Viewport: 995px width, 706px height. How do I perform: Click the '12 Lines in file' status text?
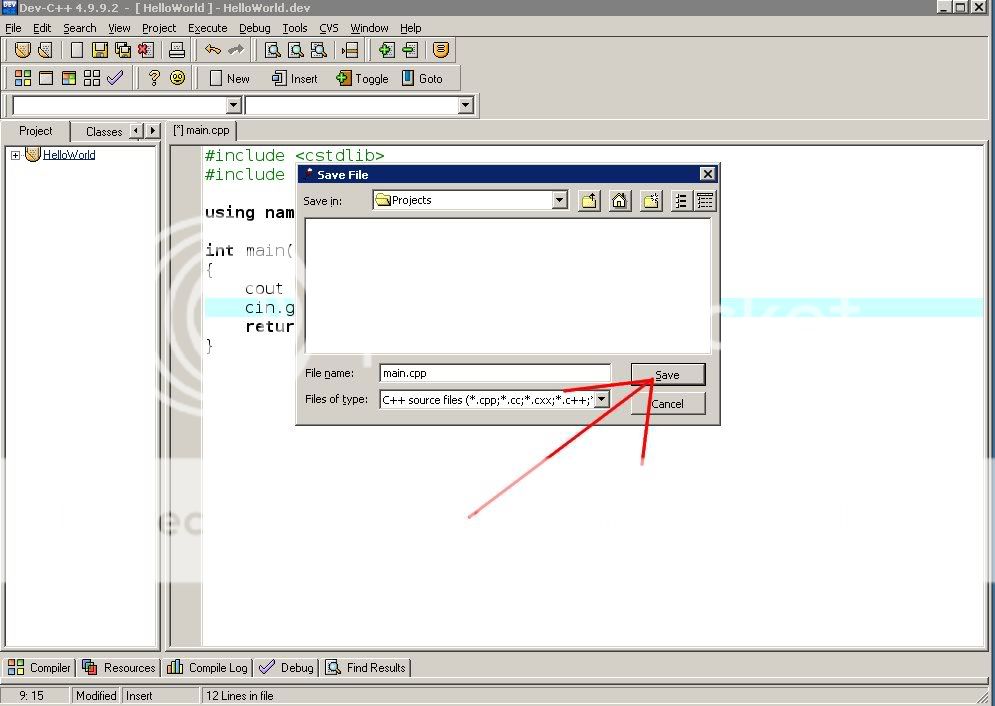point(240,696)
